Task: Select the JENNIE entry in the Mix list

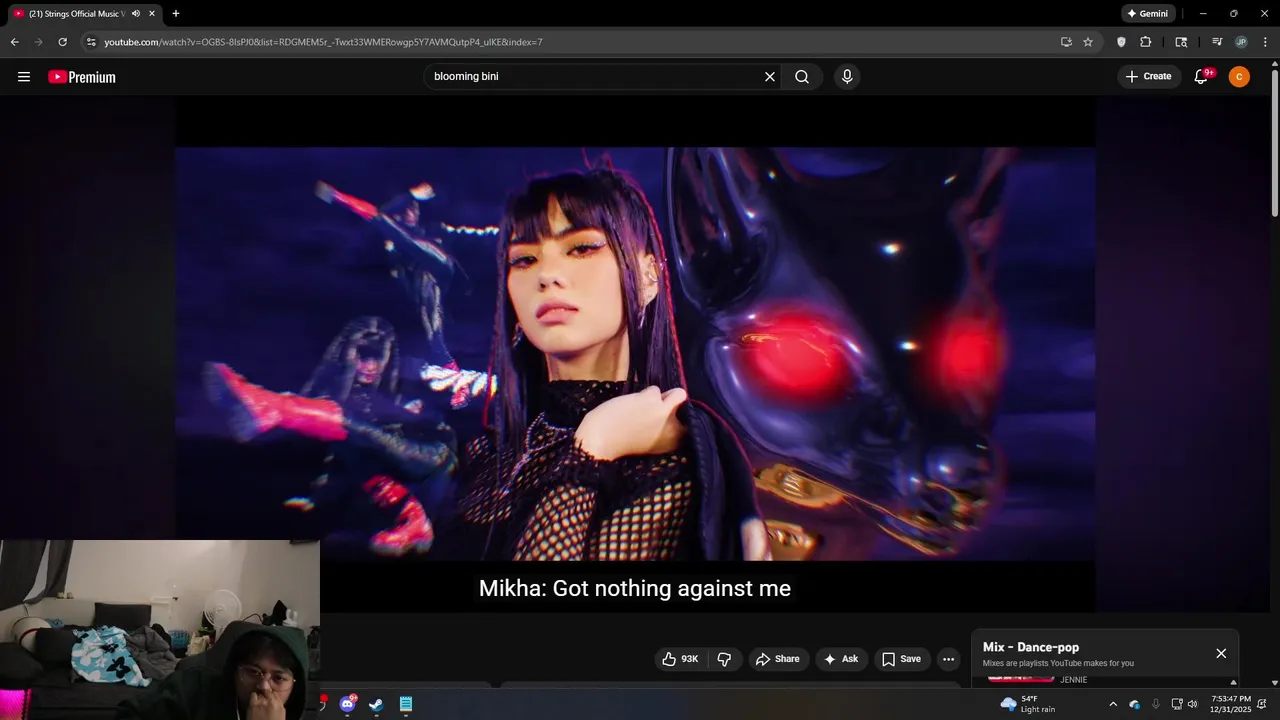Action: coord(1073,680)
